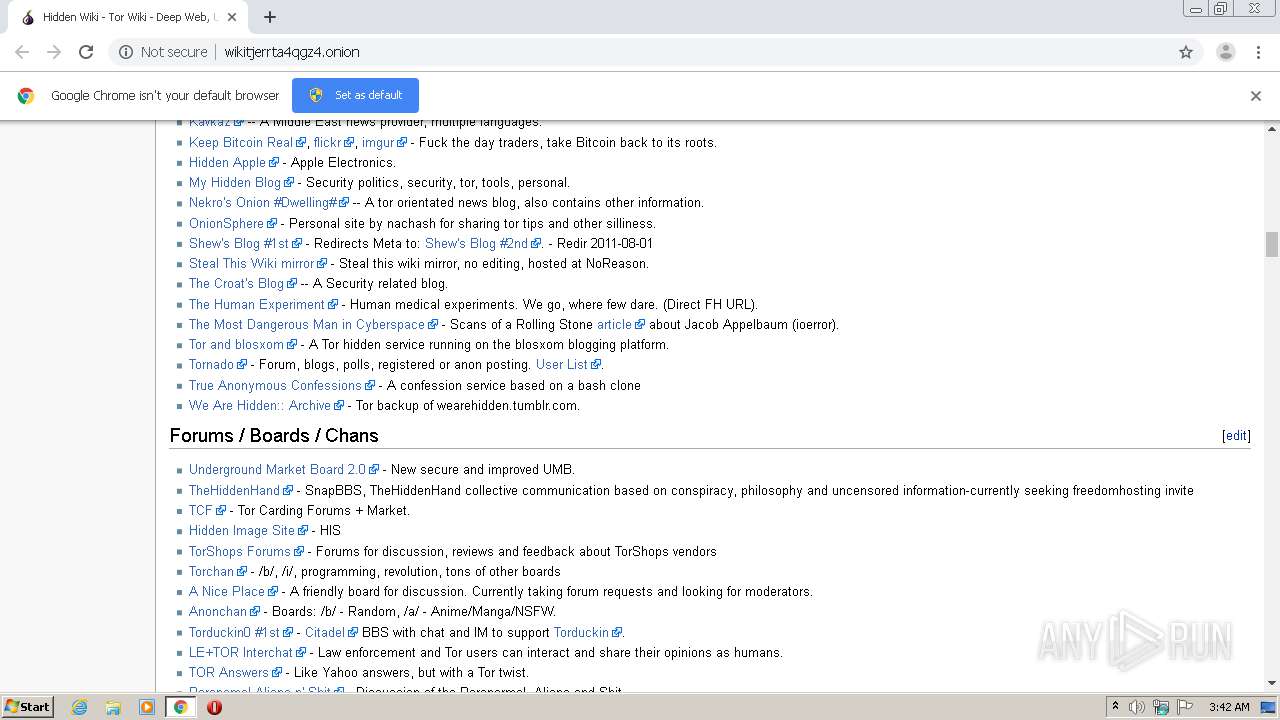Click the edit link for Forums section
This screenshot has width=1280, height=720.
(x=1236, y=436)
